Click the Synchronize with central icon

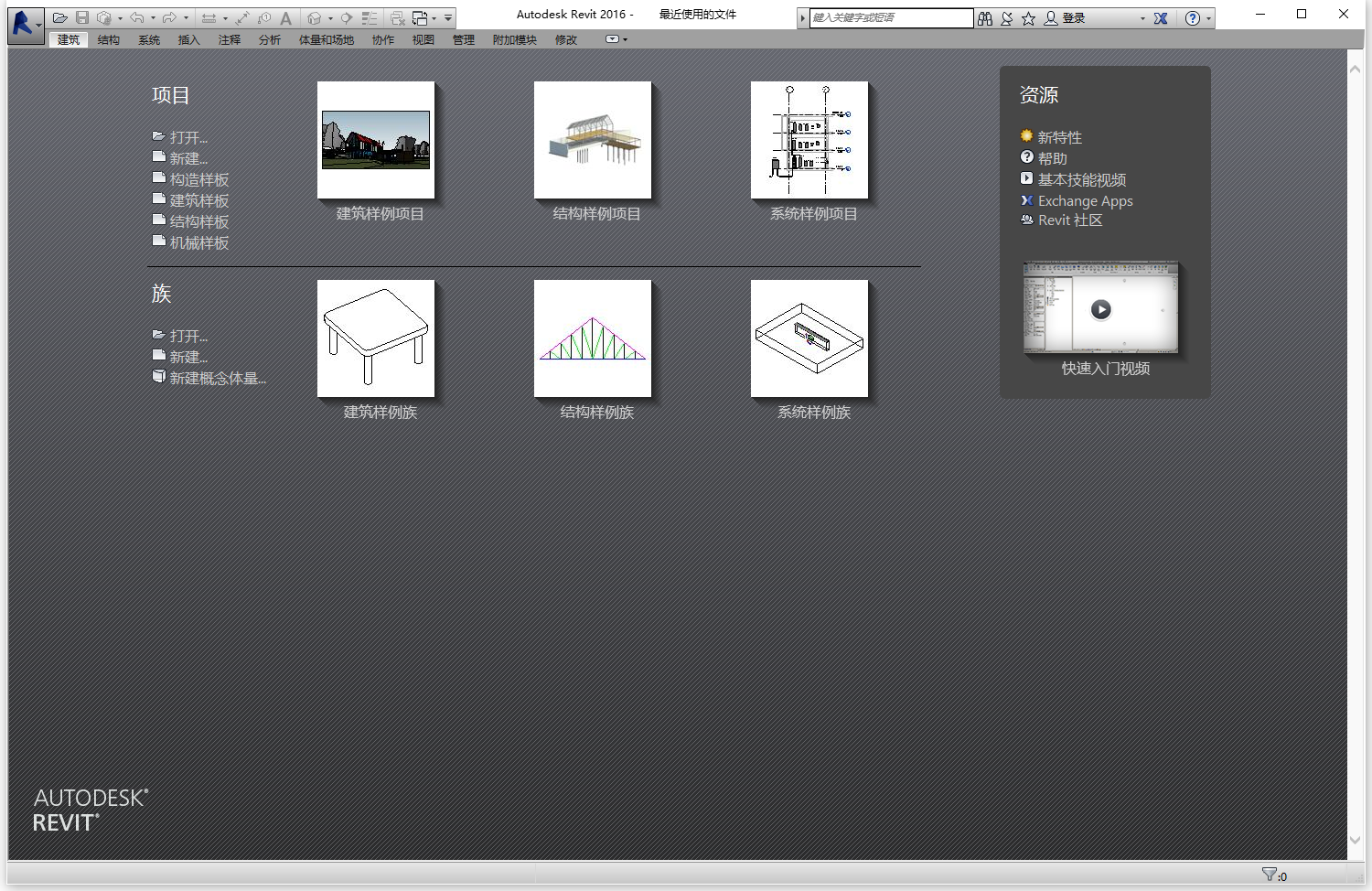click(104, 18)
